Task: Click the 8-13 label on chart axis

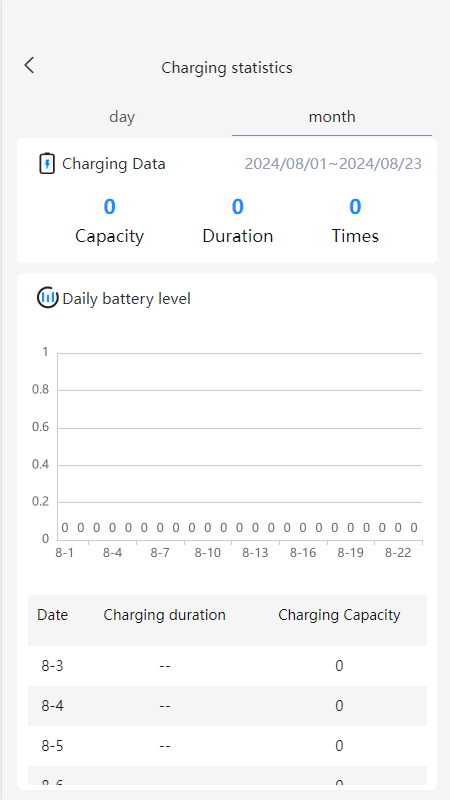Action: tap(255, 553)
